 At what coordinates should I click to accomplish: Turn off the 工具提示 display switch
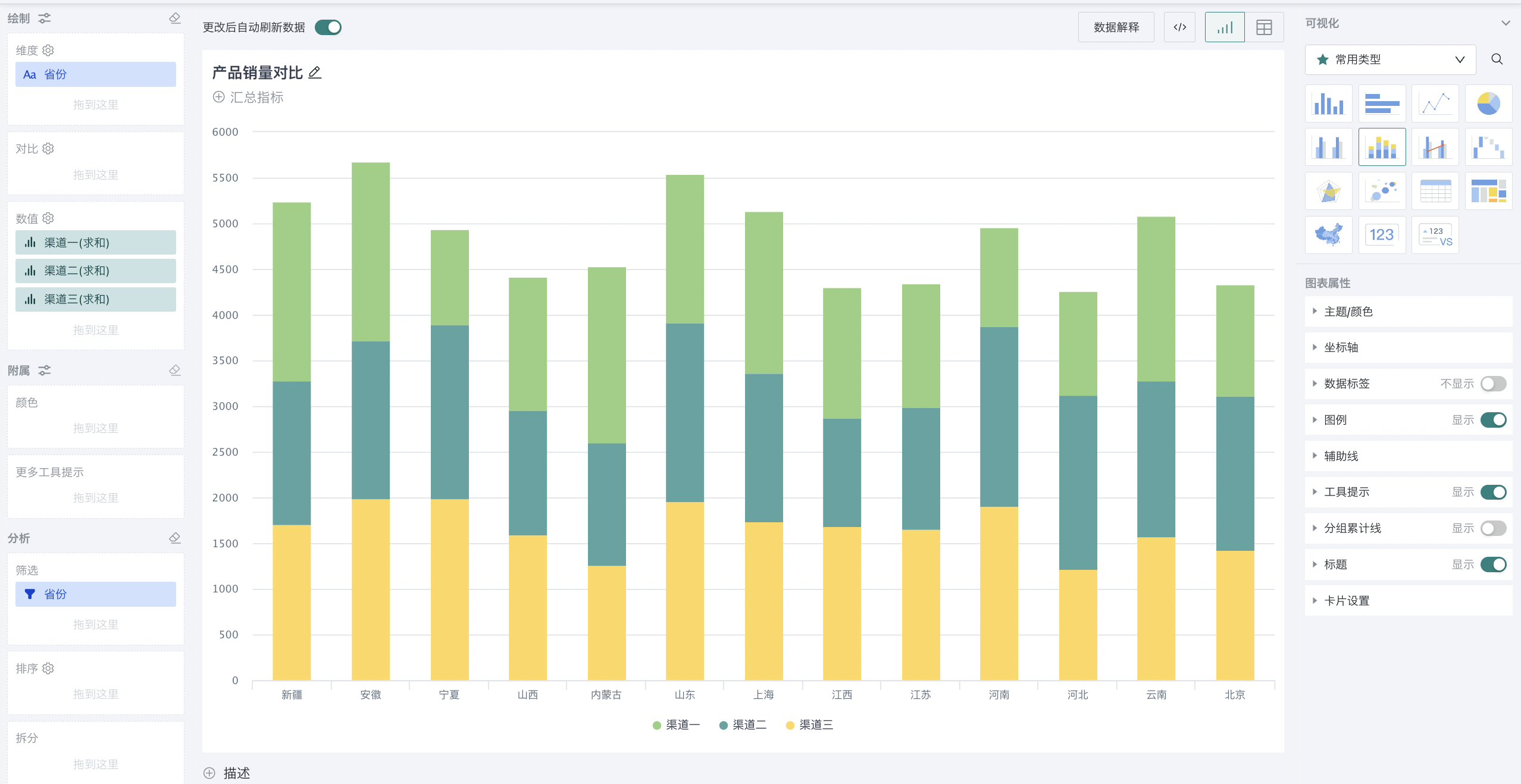click(1493, 492)
